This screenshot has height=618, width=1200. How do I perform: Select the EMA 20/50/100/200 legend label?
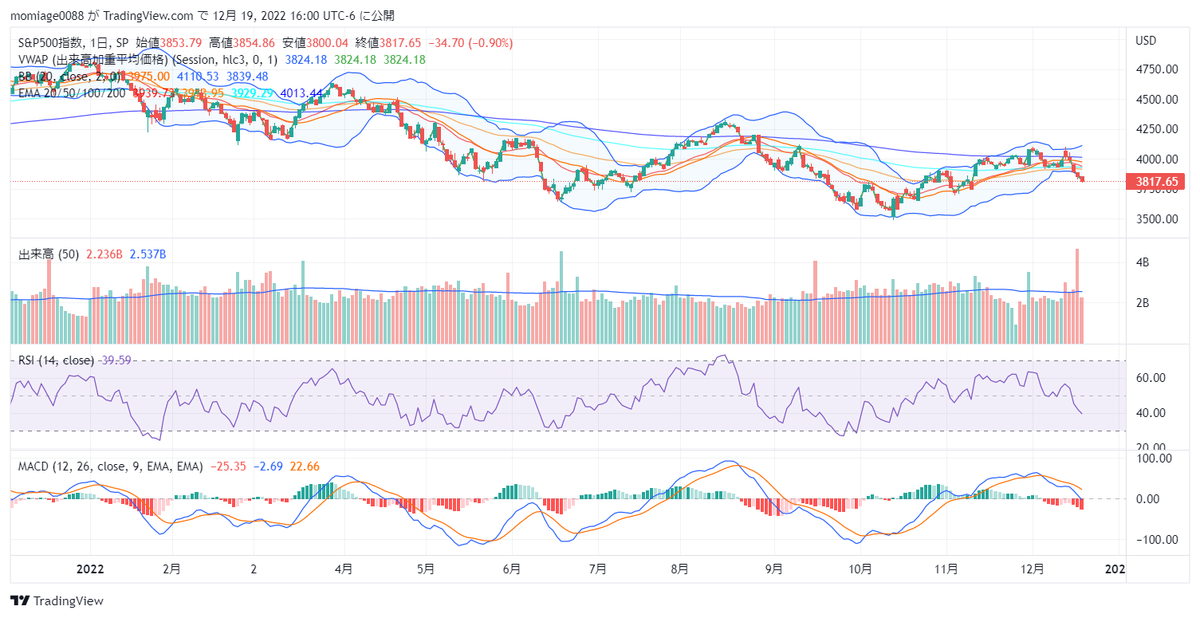pos(73,92)
